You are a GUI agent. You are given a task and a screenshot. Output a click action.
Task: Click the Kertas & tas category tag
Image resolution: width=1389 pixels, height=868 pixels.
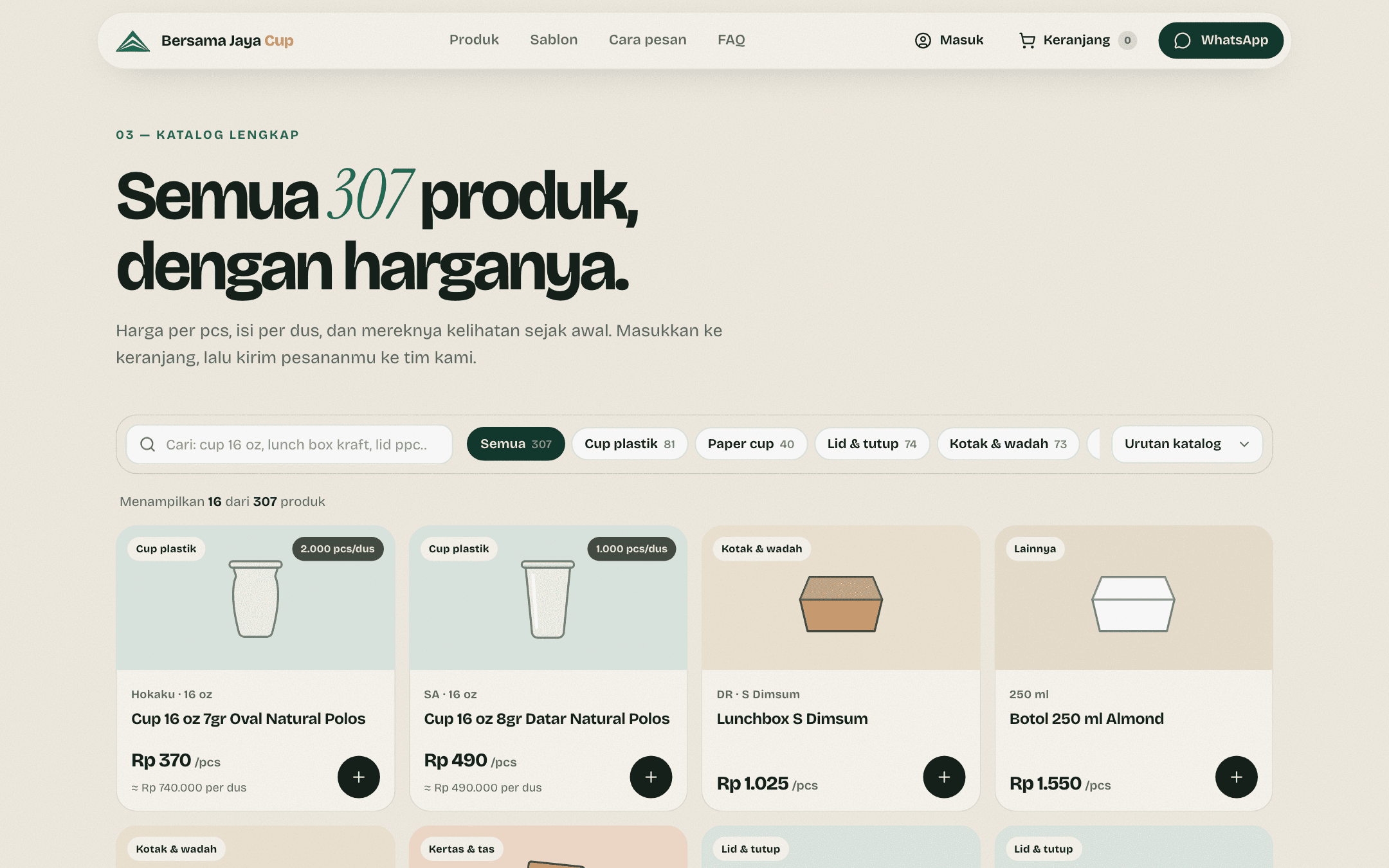[462, 849]
